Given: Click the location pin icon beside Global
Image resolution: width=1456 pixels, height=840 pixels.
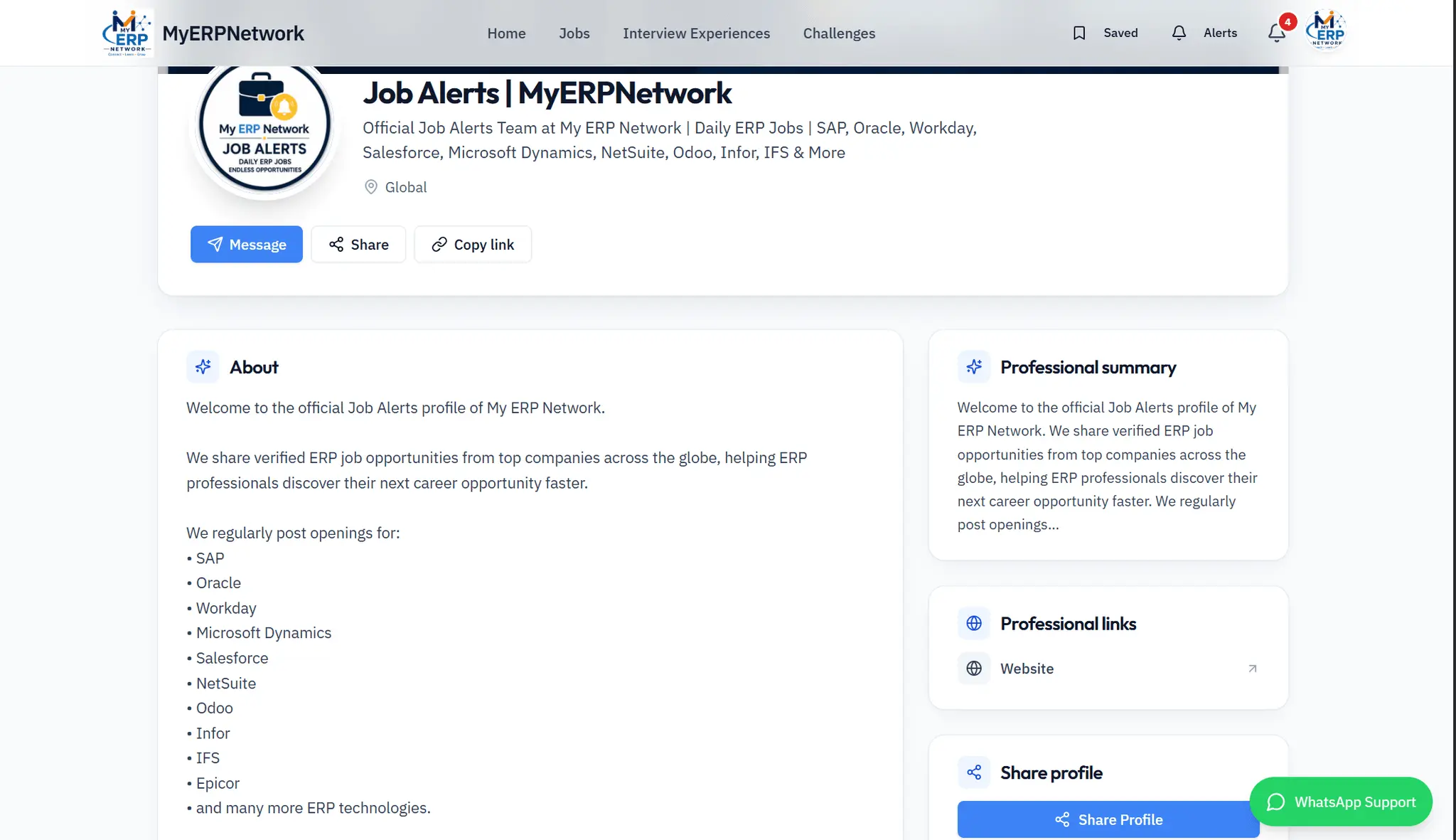Looking at the screenshot, I should (x=370, y=187).
